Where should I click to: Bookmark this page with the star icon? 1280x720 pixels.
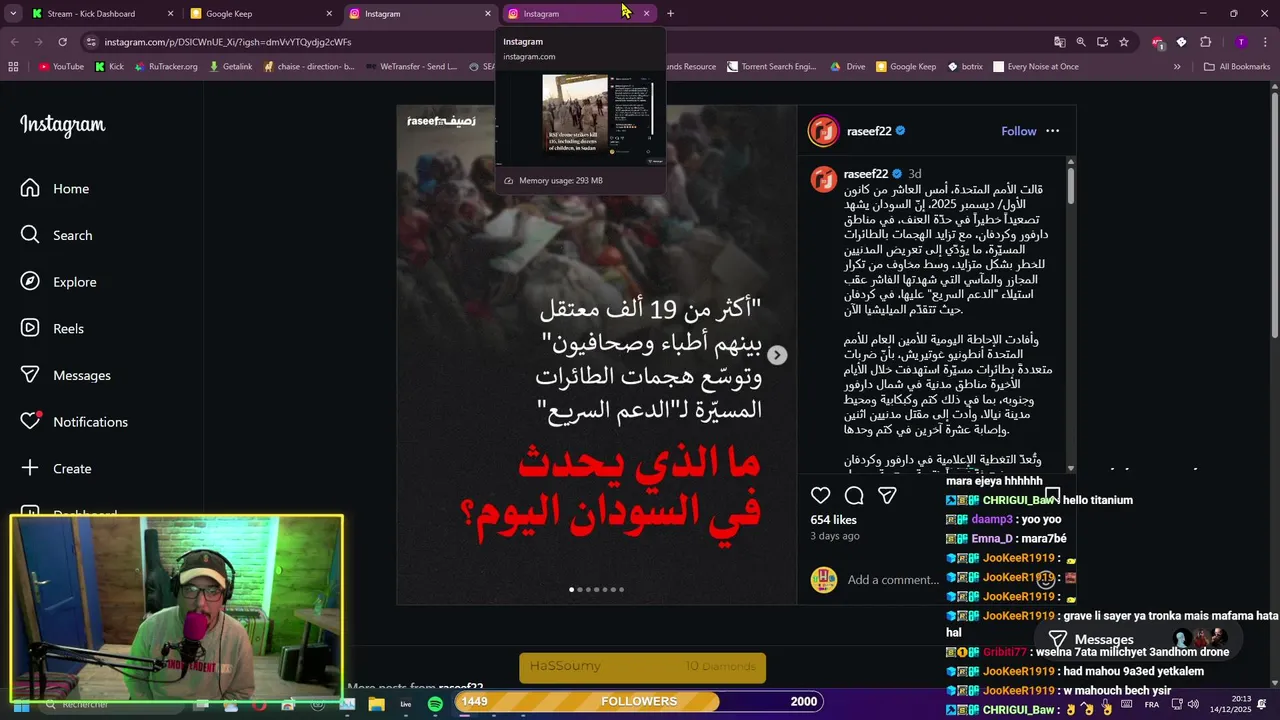tap(1124, 42)
